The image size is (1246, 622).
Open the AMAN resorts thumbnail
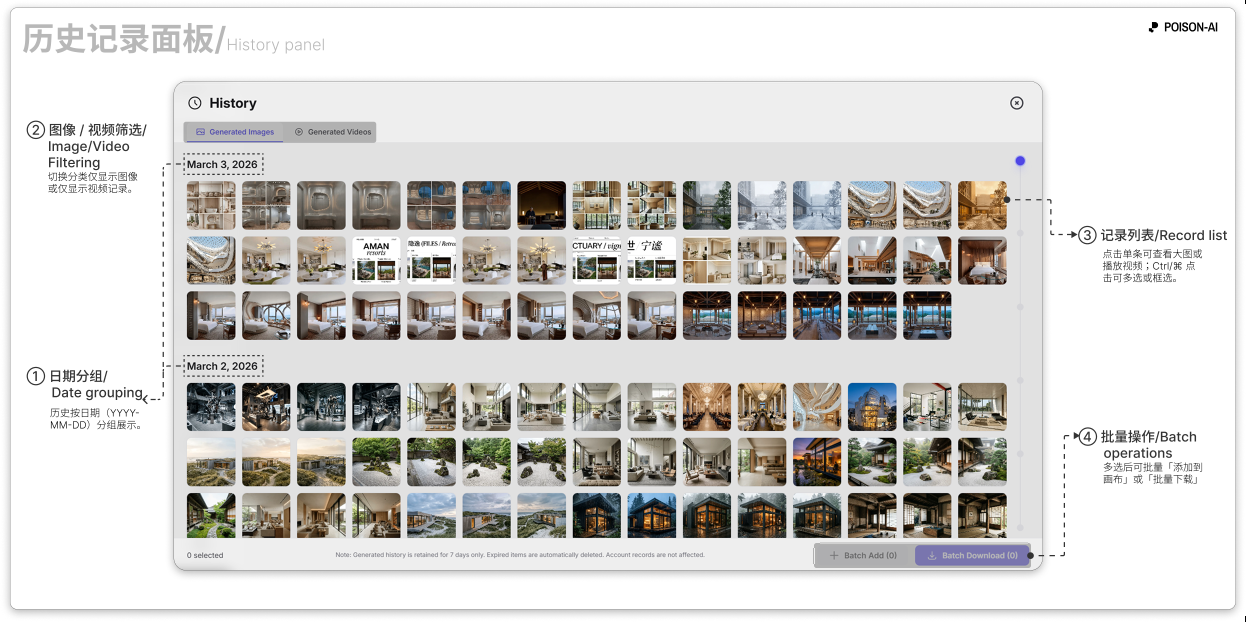coord(376,260)
